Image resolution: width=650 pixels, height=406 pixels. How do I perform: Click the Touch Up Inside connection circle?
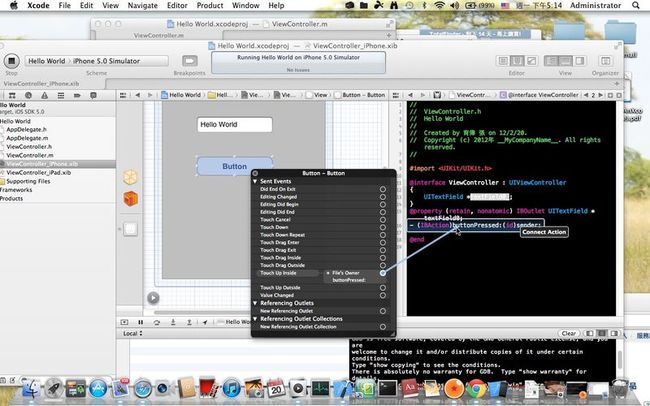pos(383,273)
